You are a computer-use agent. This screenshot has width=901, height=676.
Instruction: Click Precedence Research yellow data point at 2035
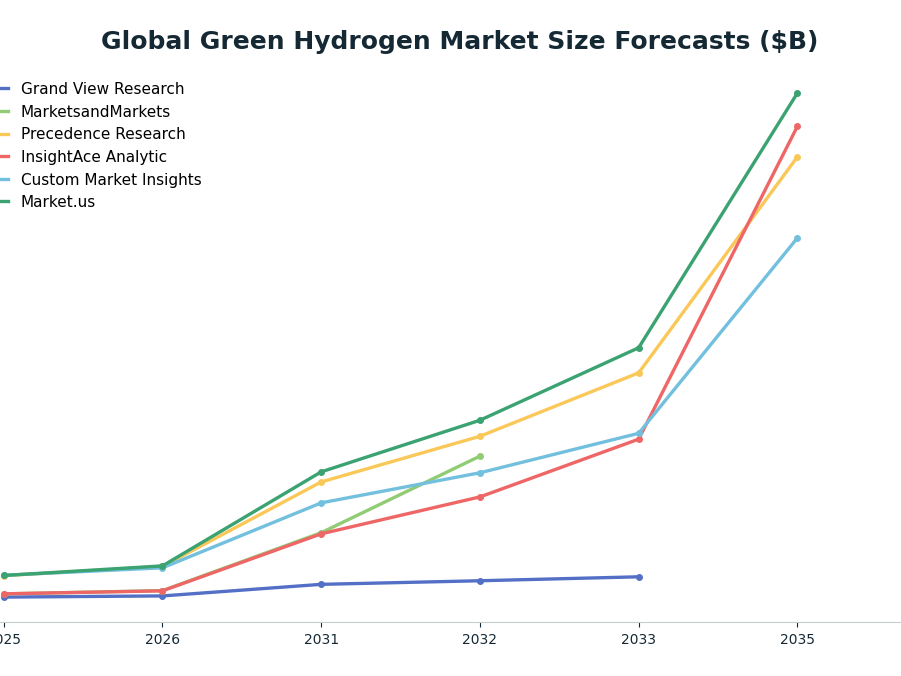797,158
